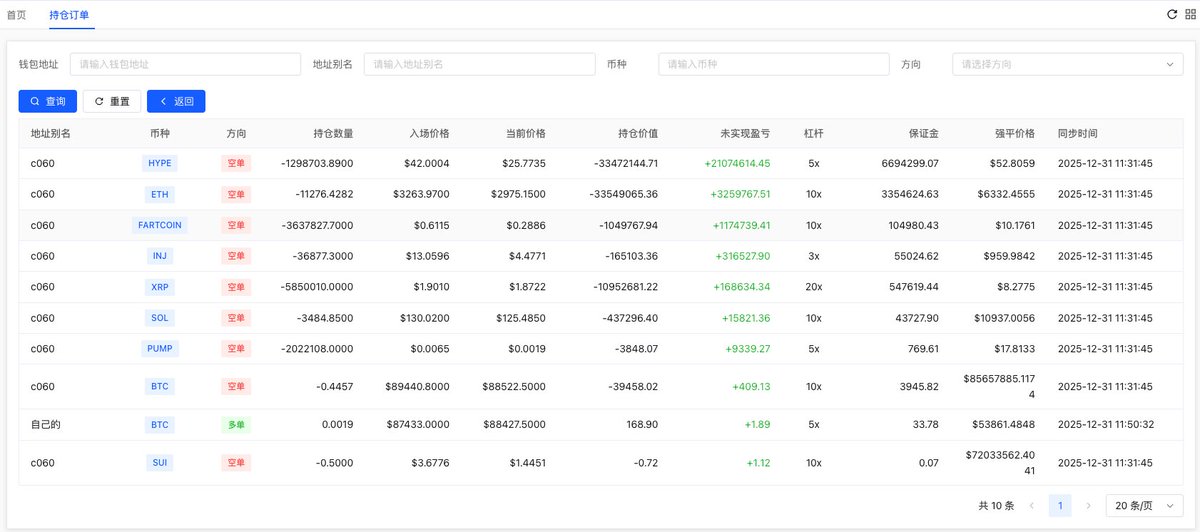Viewport: 1200px width, 532px height.
Task: Click the 2025-12-31 11:50:32 sync time
Action: [1105, 425]
